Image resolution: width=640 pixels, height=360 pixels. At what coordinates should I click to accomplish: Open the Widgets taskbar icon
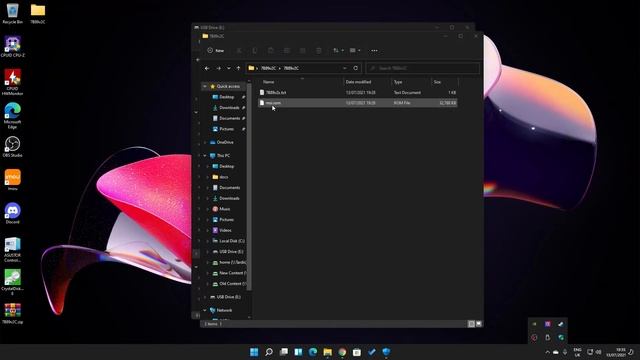pyautogui.click(x=298, y=352)
